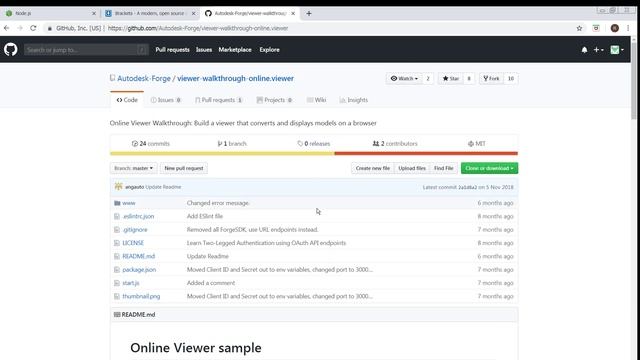Select the Wiki tab
The width and height of the screenshot is (640, 360).
(x=316, y=100)
